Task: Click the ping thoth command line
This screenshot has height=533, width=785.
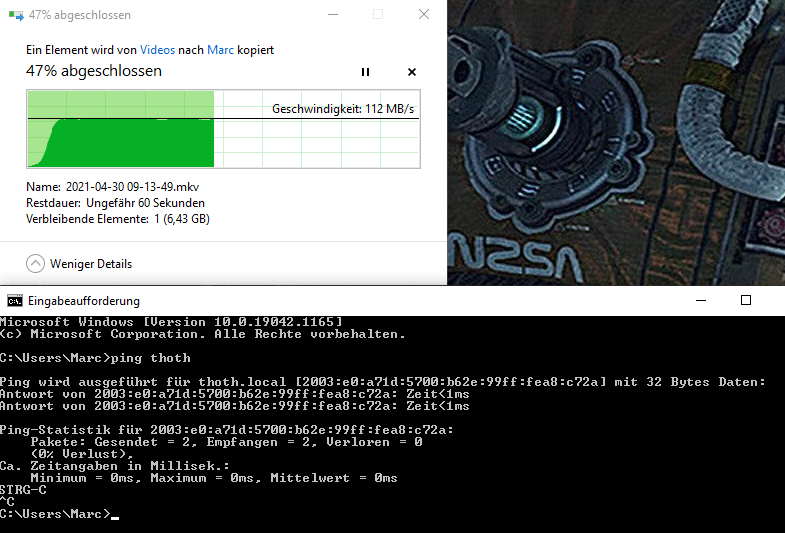Action: pyautogui.click(x=95, y=358)
